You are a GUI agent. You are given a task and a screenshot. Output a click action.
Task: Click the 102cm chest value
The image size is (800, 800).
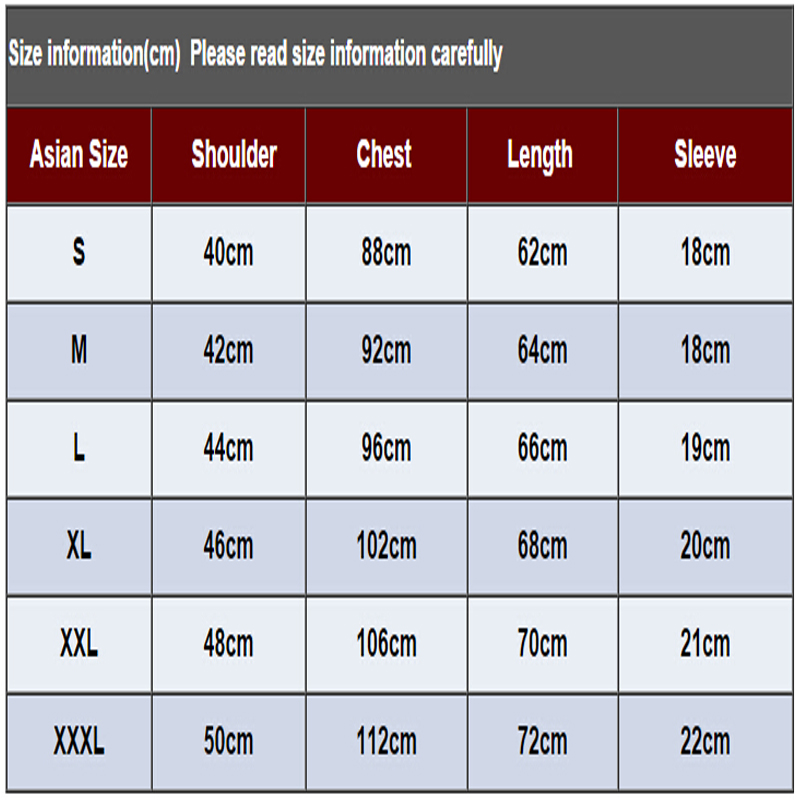(386, 546)
